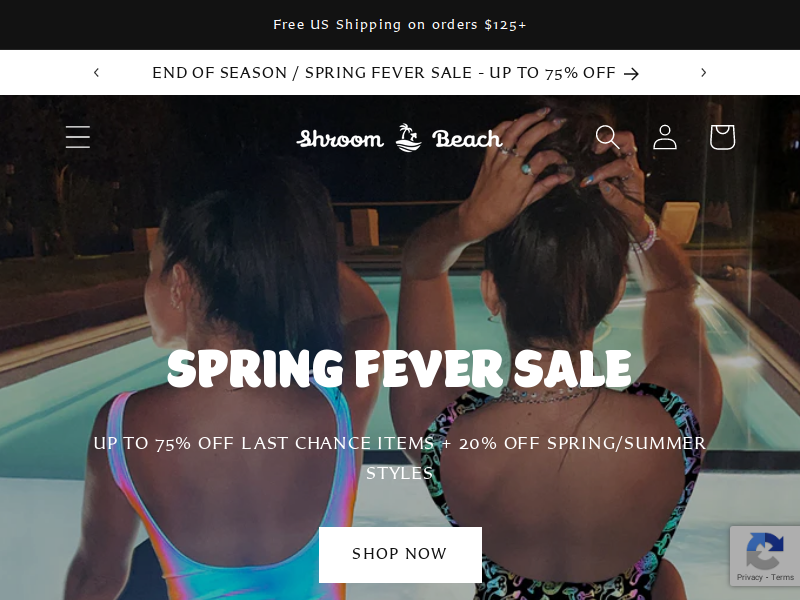The height and width of the screenshot is (600, 800).
Task: Click the Free US Shipping banner text
Action: (400, 24)
